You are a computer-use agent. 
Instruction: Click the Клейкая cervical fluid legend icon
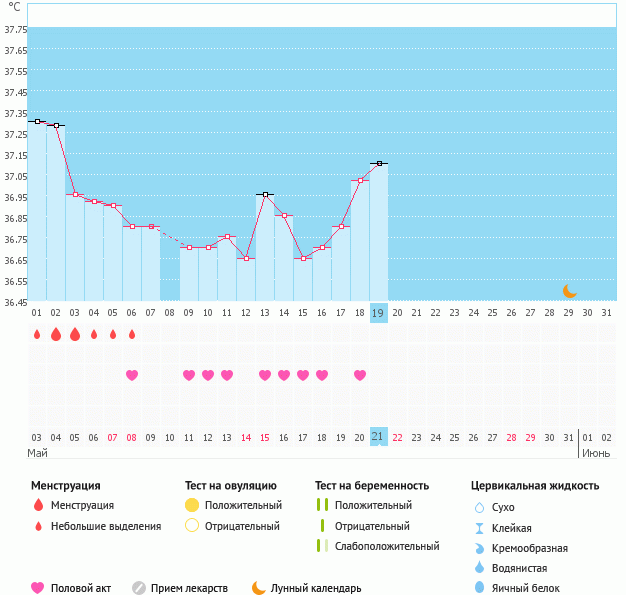[480, 528]
